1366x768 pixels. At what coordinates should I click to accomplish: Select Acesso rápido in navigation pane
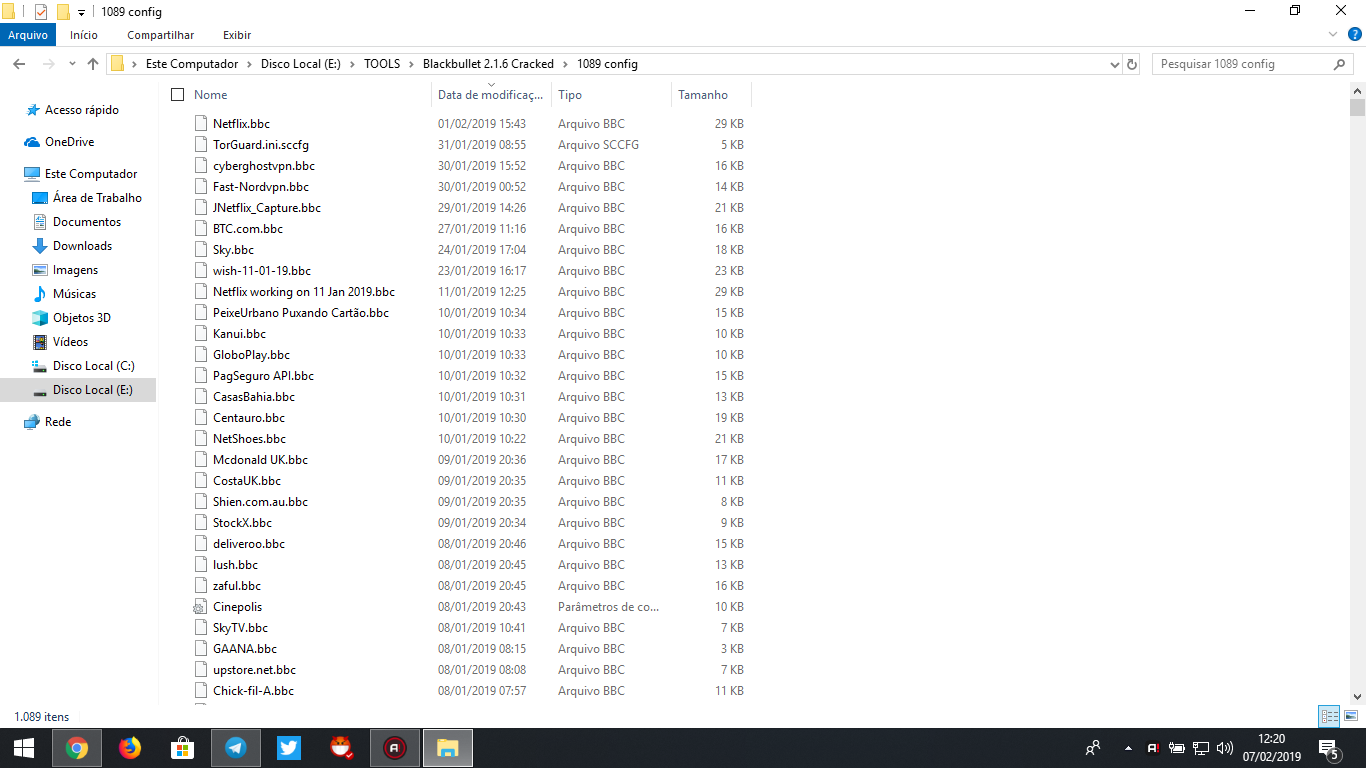(x=82, y=110)
